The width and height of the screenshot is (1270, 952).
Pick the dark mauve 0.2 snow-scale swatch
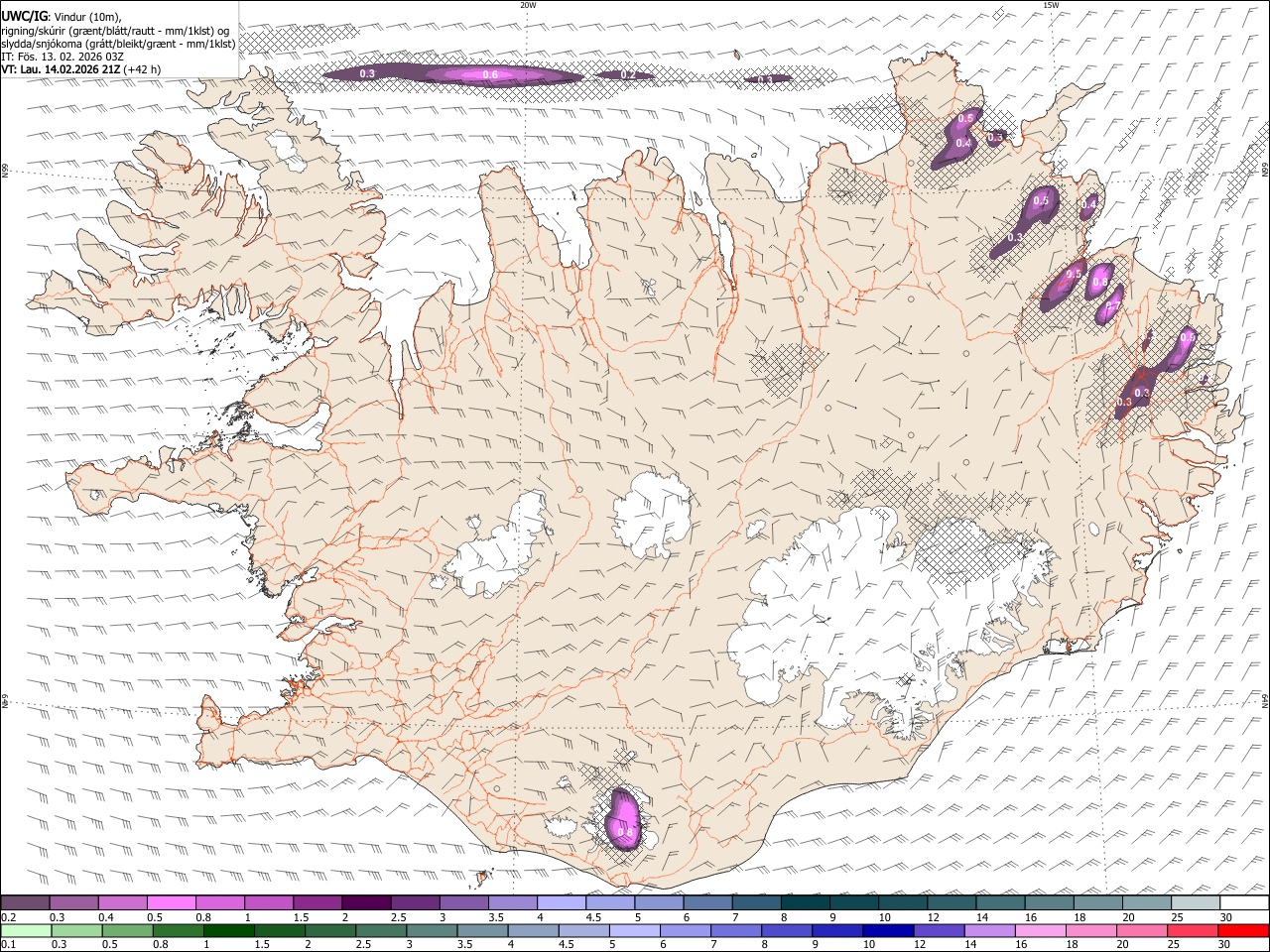25,902
